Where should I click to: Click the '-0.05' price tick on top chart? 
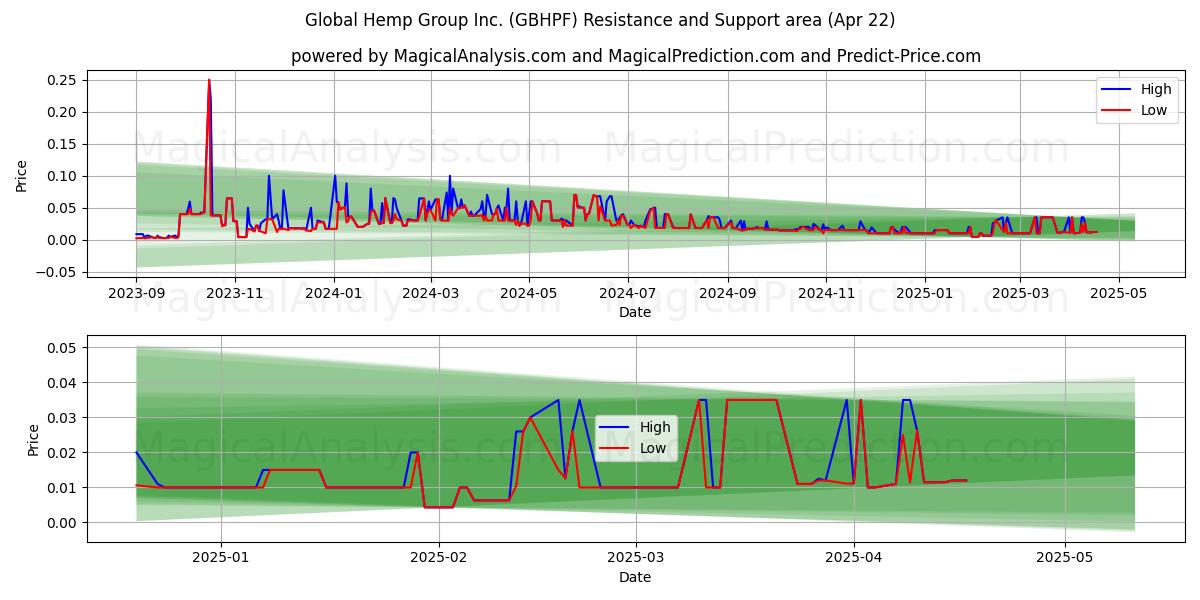click(59, 272)
